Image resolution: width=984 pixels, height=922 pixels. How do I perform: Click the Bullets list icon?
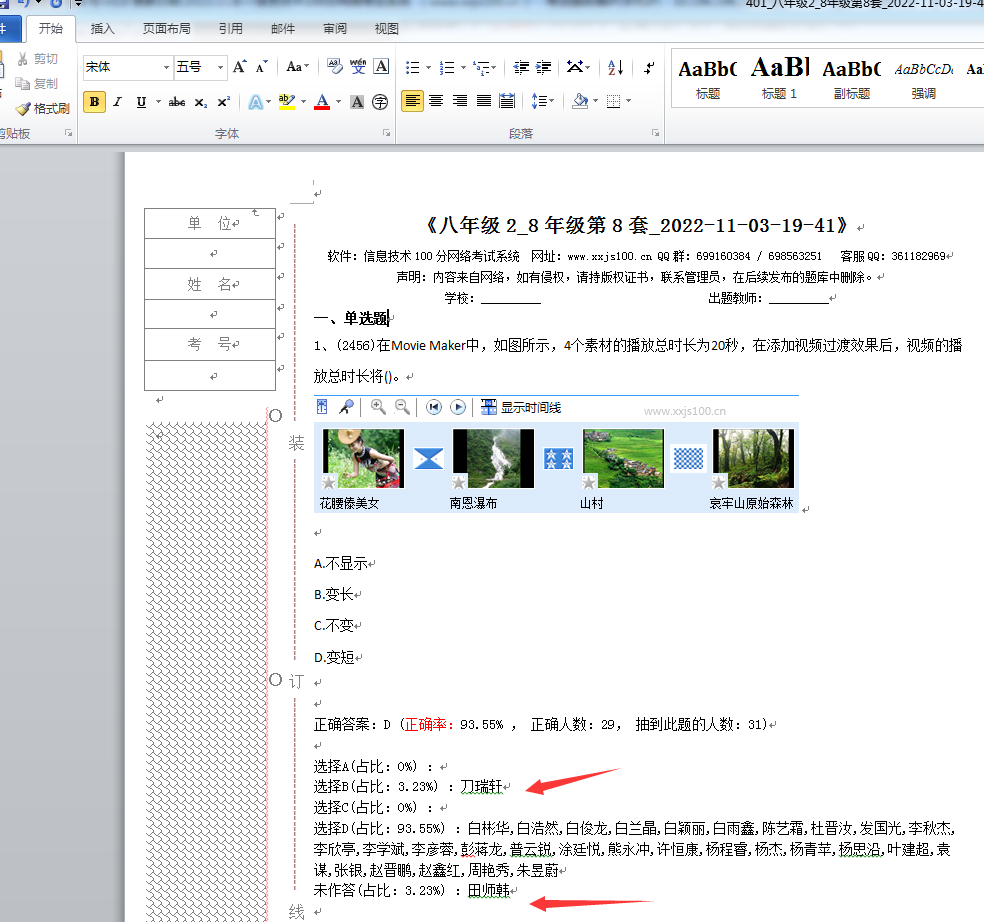[412, 67]
